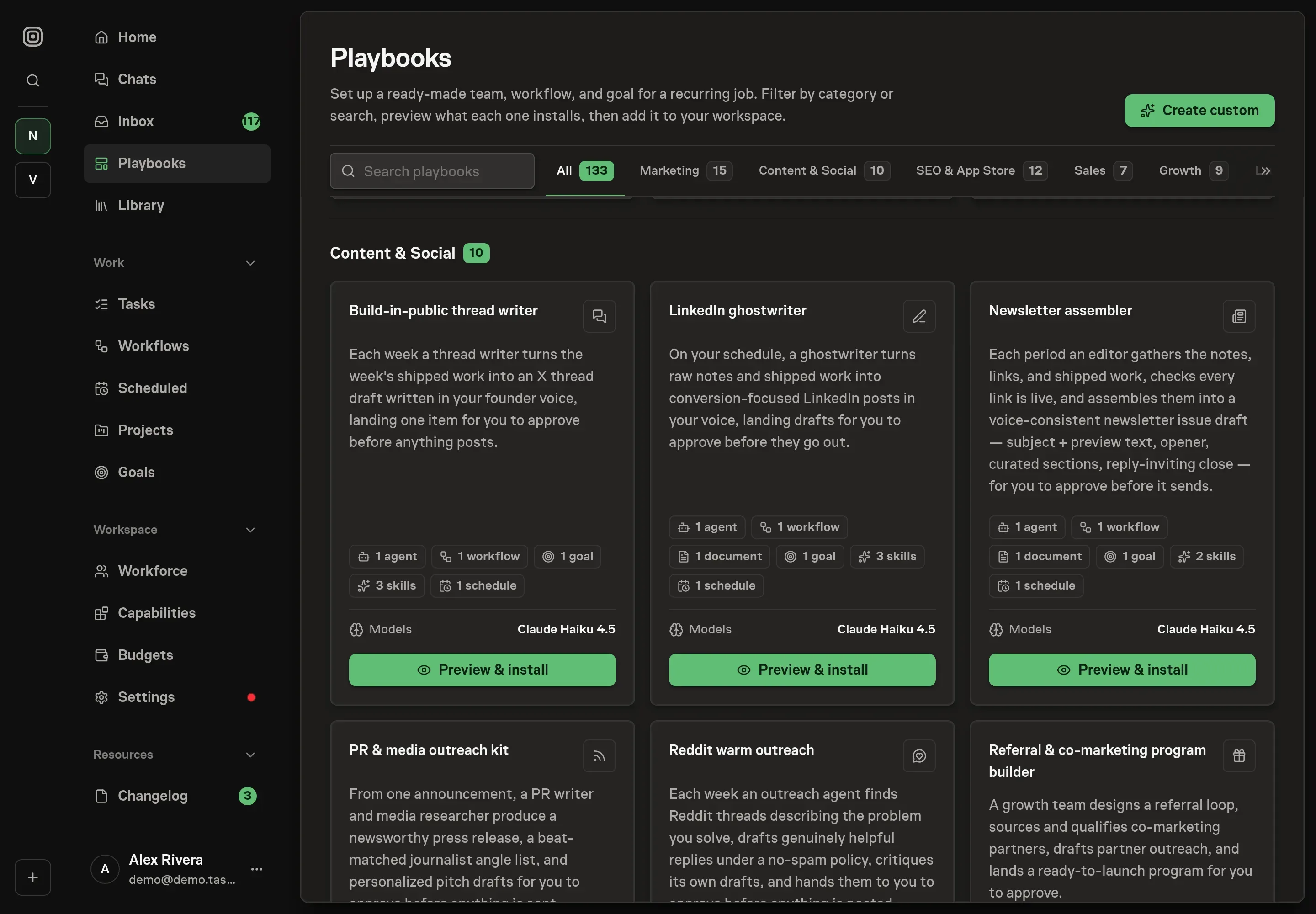Switch to the V workspace avatar

(32, 179)
